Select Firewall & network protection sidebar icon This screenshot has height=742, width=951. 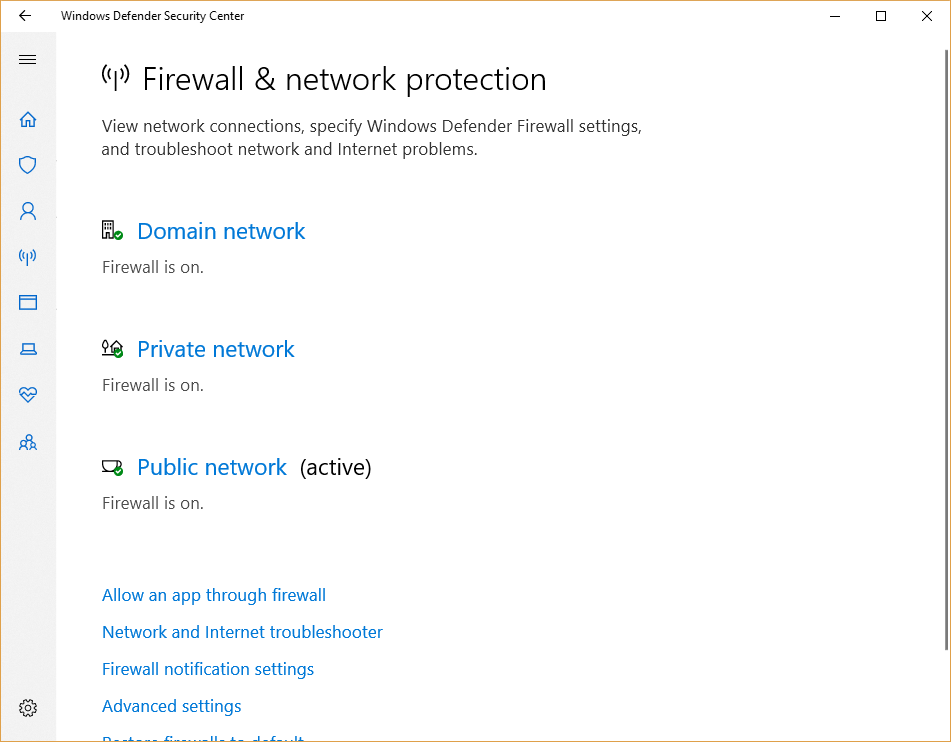(x=28, y=257)
